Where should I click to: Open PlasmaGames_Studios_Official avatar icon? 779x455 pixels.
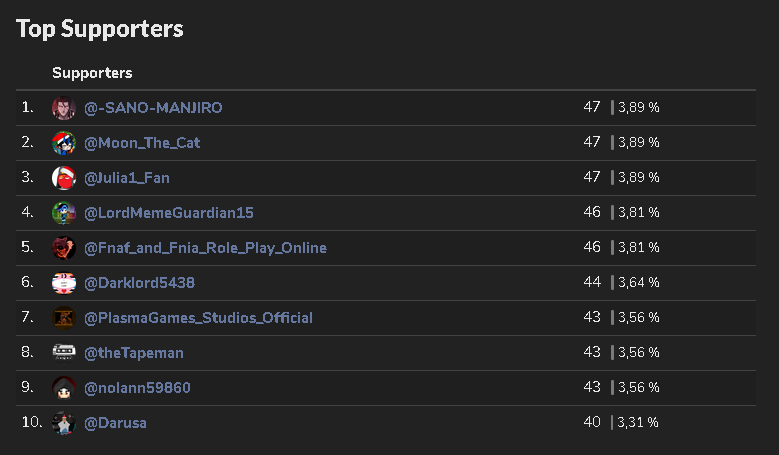pos(64,318)
